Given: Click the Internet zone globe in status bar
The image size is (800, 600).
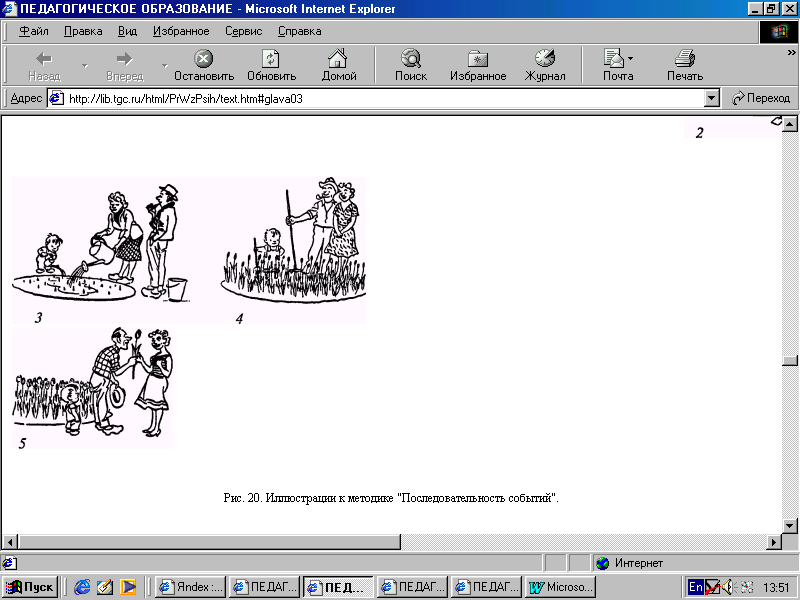Looking at the screenshot, I should [x=603, y=563].
